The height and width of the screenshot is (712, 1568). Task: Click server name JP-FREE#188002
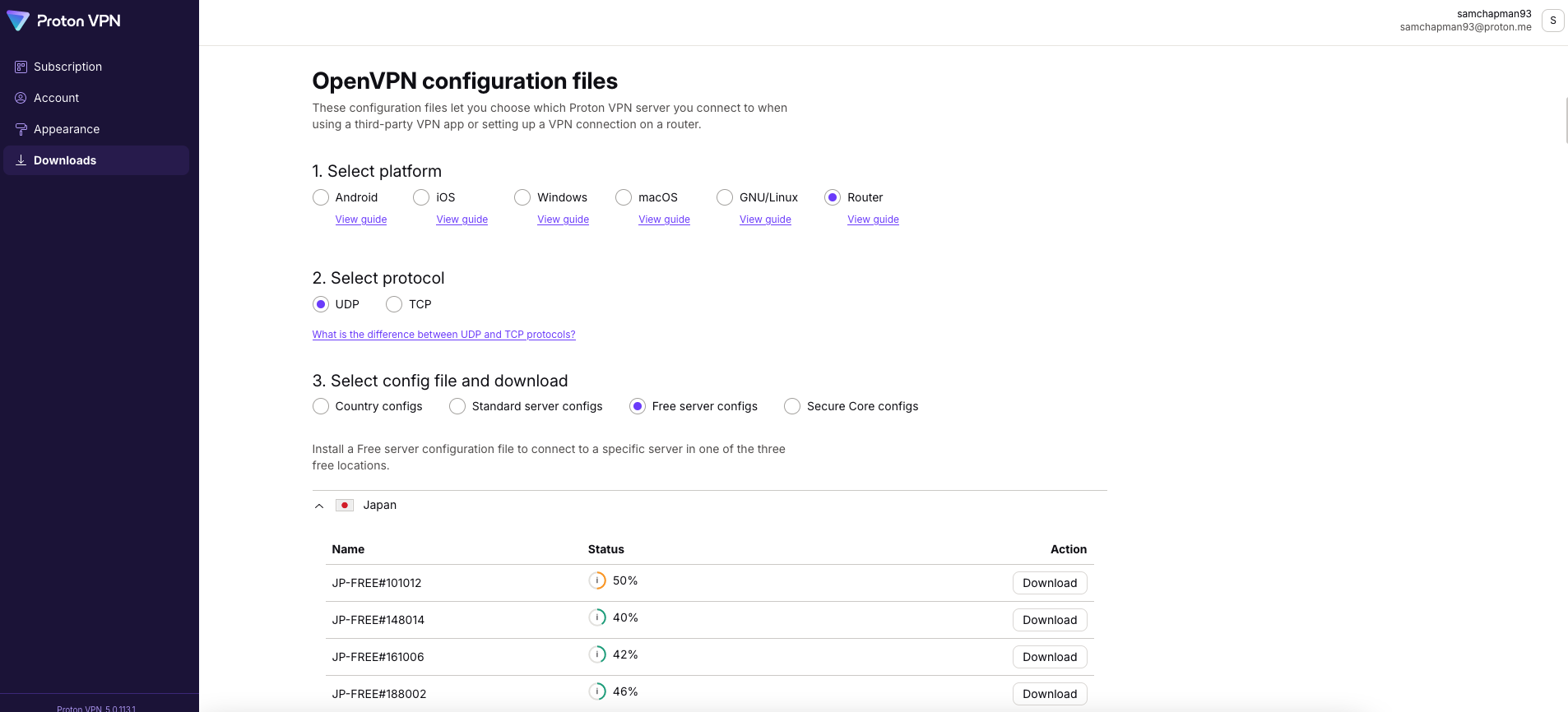click(379, 694)
